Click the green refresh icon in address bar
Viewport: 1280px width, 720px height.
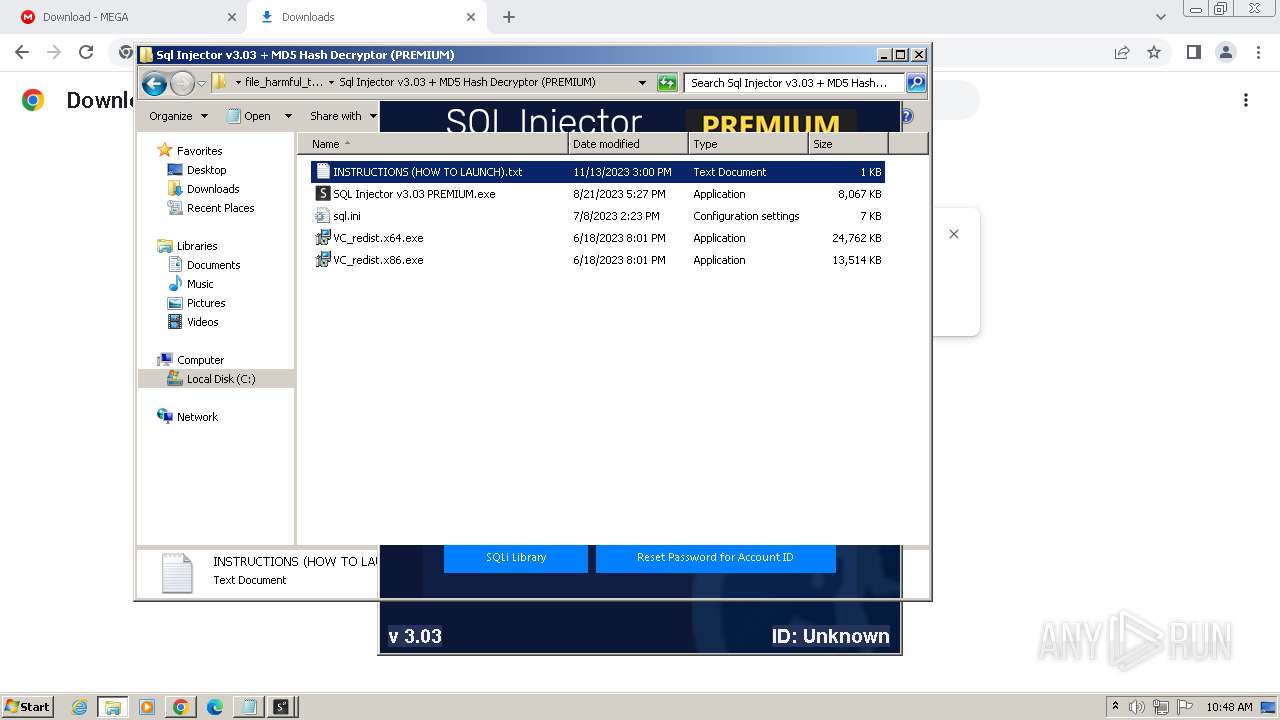coord(667,83)
